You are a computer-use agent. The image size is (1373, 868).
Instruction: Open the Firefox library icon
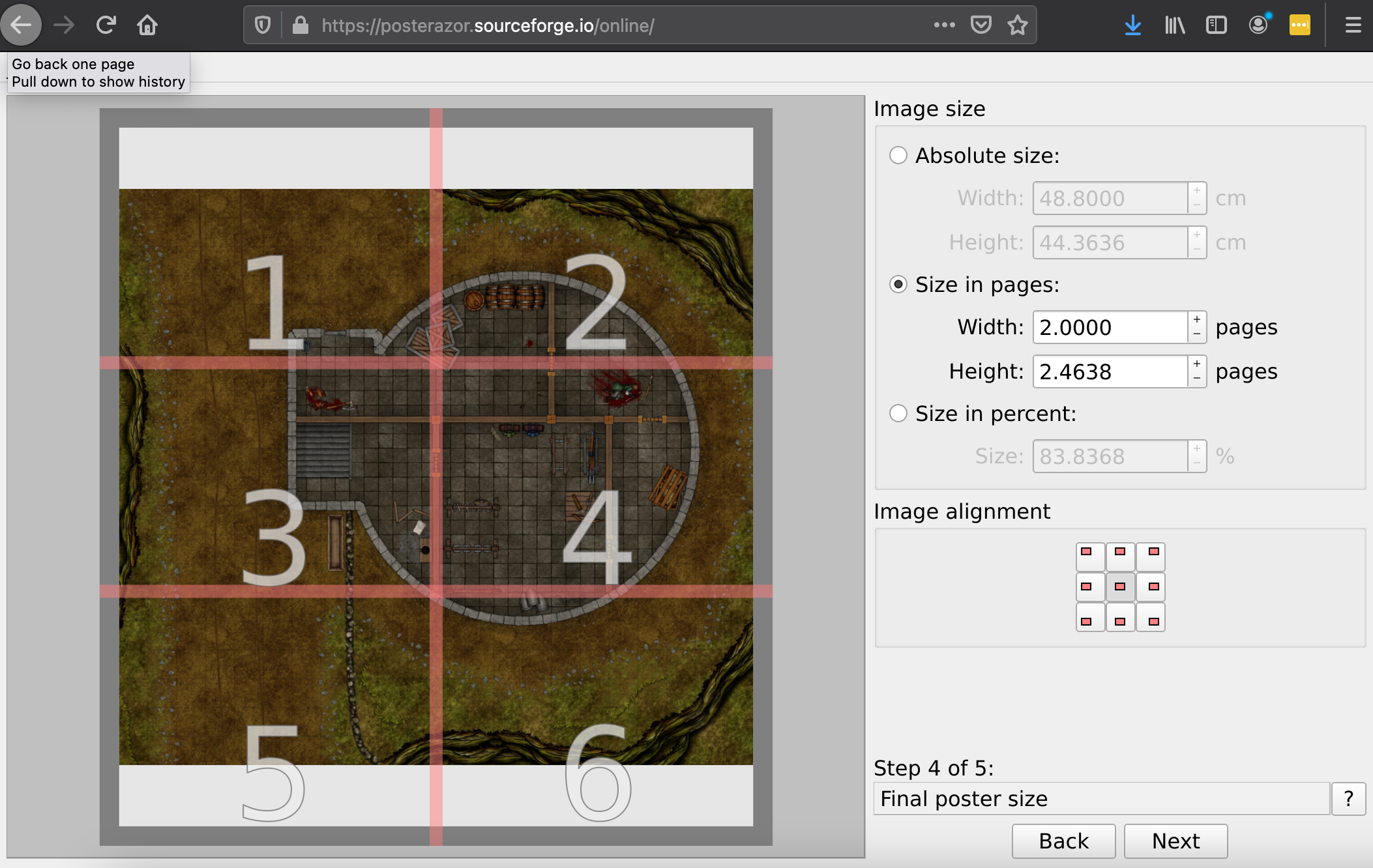pos(1174,25)
